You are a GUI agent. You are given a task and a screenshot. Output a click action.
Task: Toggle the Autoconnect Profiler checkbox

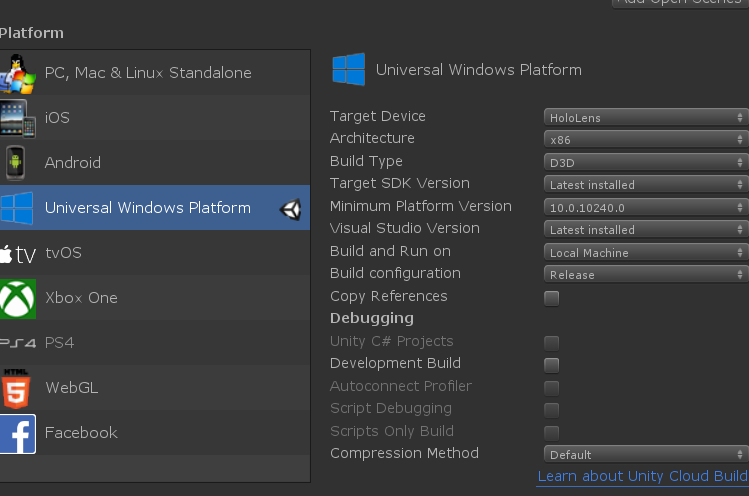tap(551, 388)
